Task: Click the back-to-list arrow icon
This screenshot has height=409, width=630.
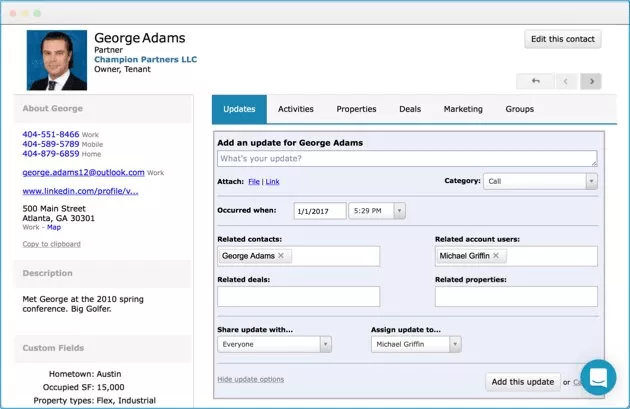Action: coord(535,81)
